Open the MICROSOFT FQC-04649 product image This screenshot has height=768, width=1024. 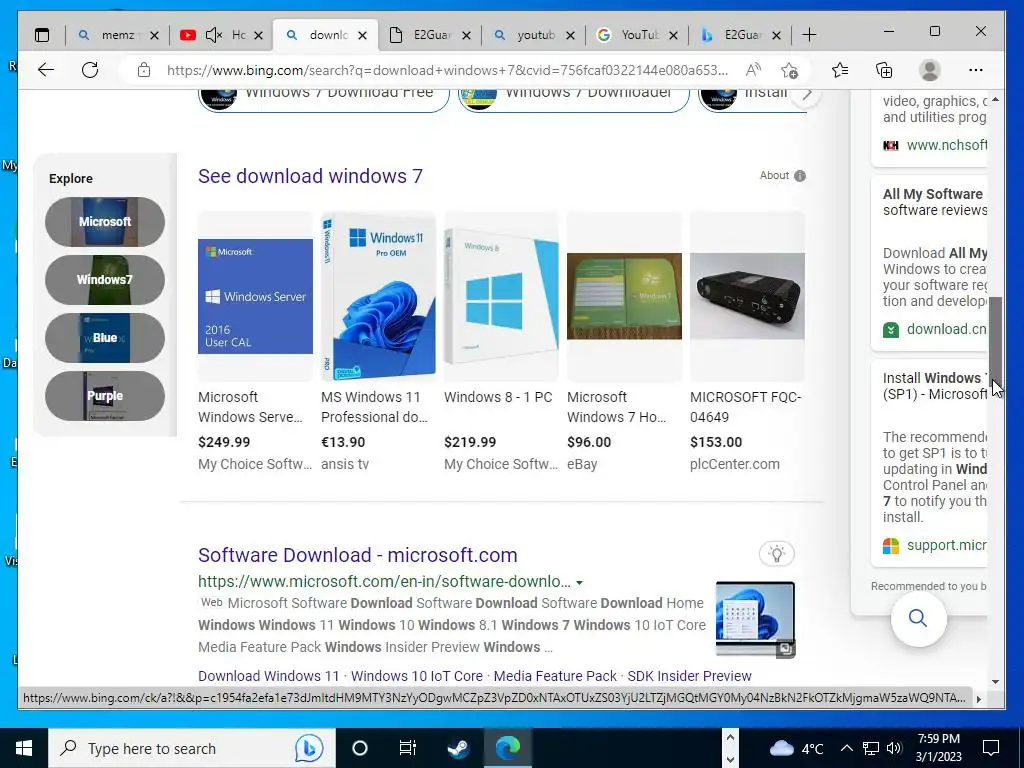(x=747, y=296)
